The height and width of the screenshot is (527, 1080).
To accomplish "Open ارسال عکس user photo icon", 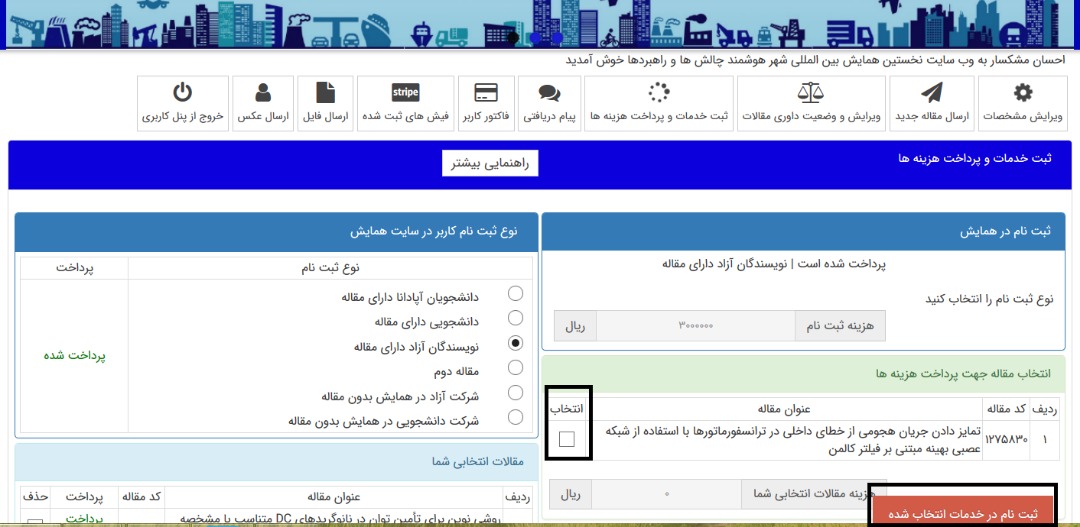I will tap(263, 94).
